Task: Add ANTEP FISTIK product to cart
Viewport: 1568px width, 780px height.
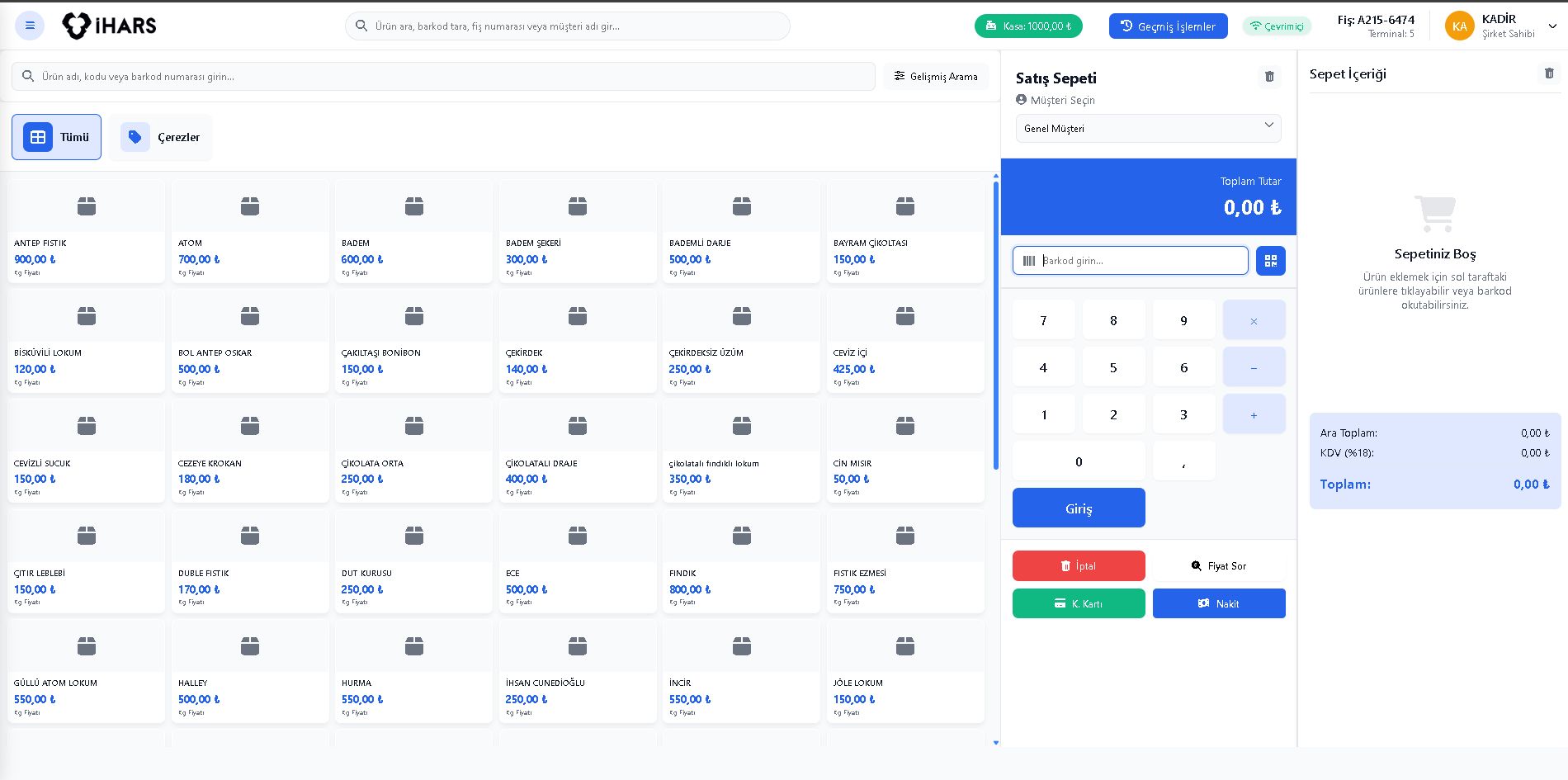Action: (x=86, y=231)
